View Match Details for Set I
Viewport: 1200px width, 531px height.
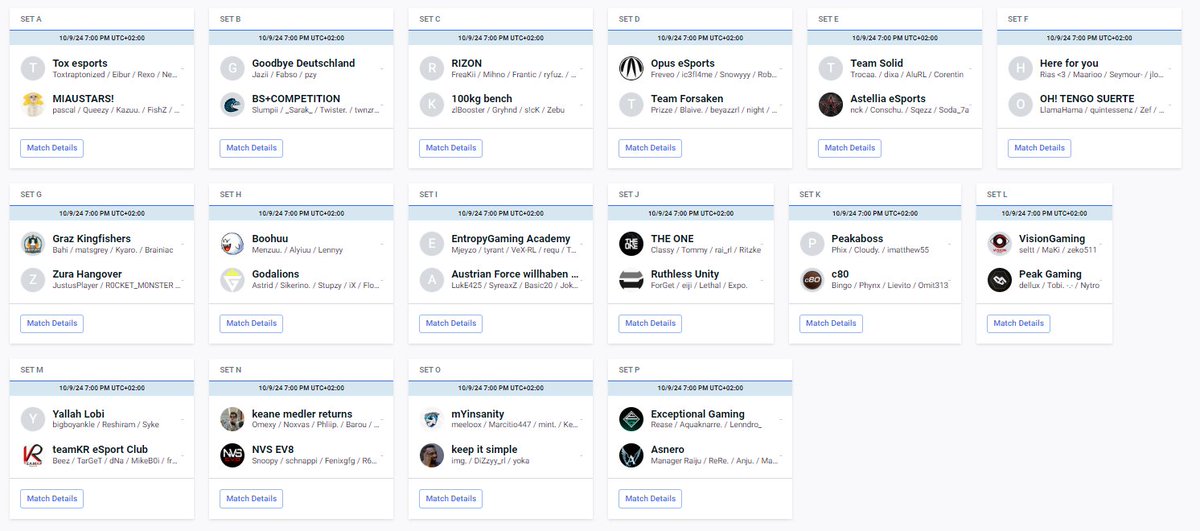451,323
